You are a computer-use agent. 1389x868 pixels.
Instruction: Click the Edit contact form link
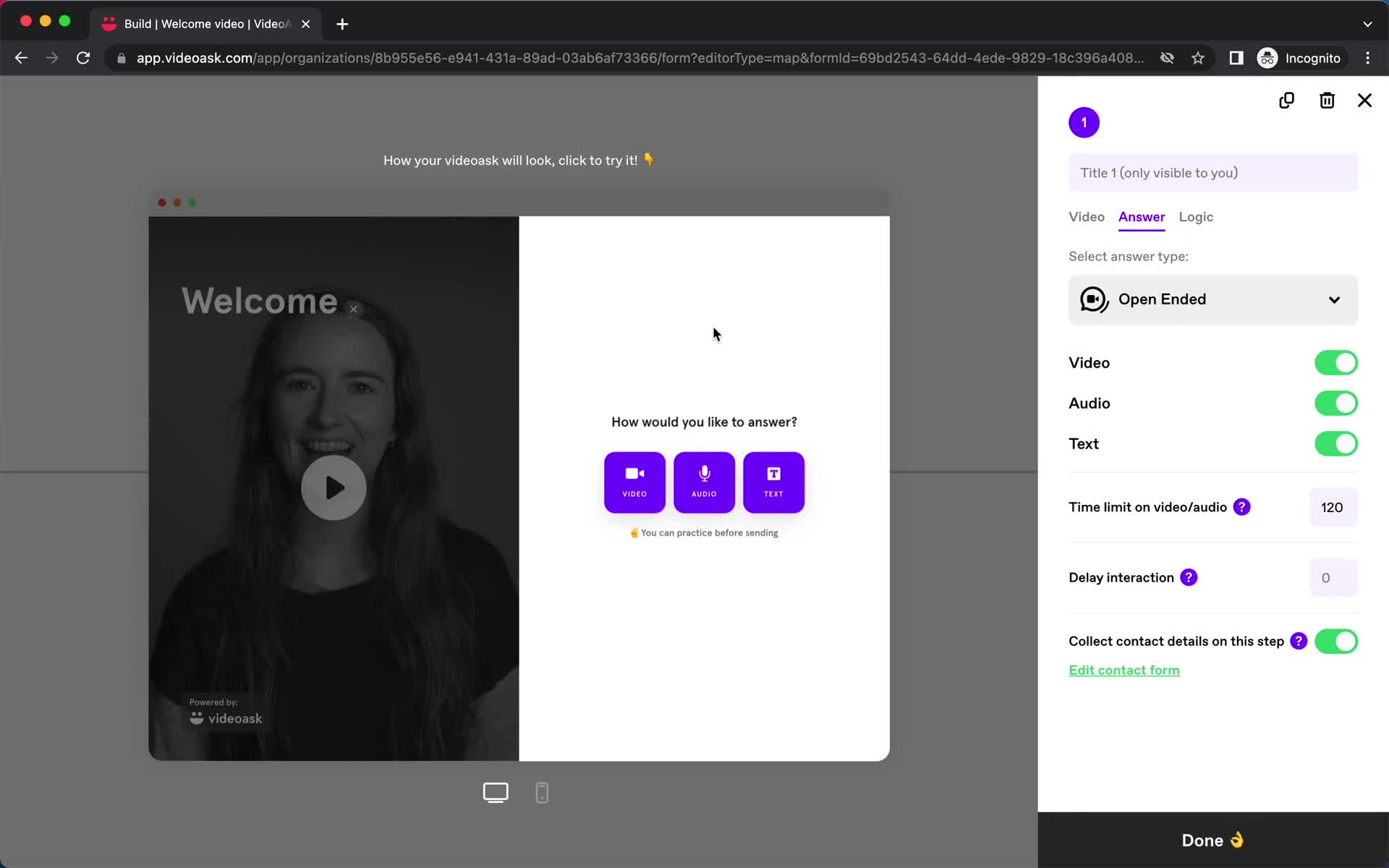tap(1124, 670)
